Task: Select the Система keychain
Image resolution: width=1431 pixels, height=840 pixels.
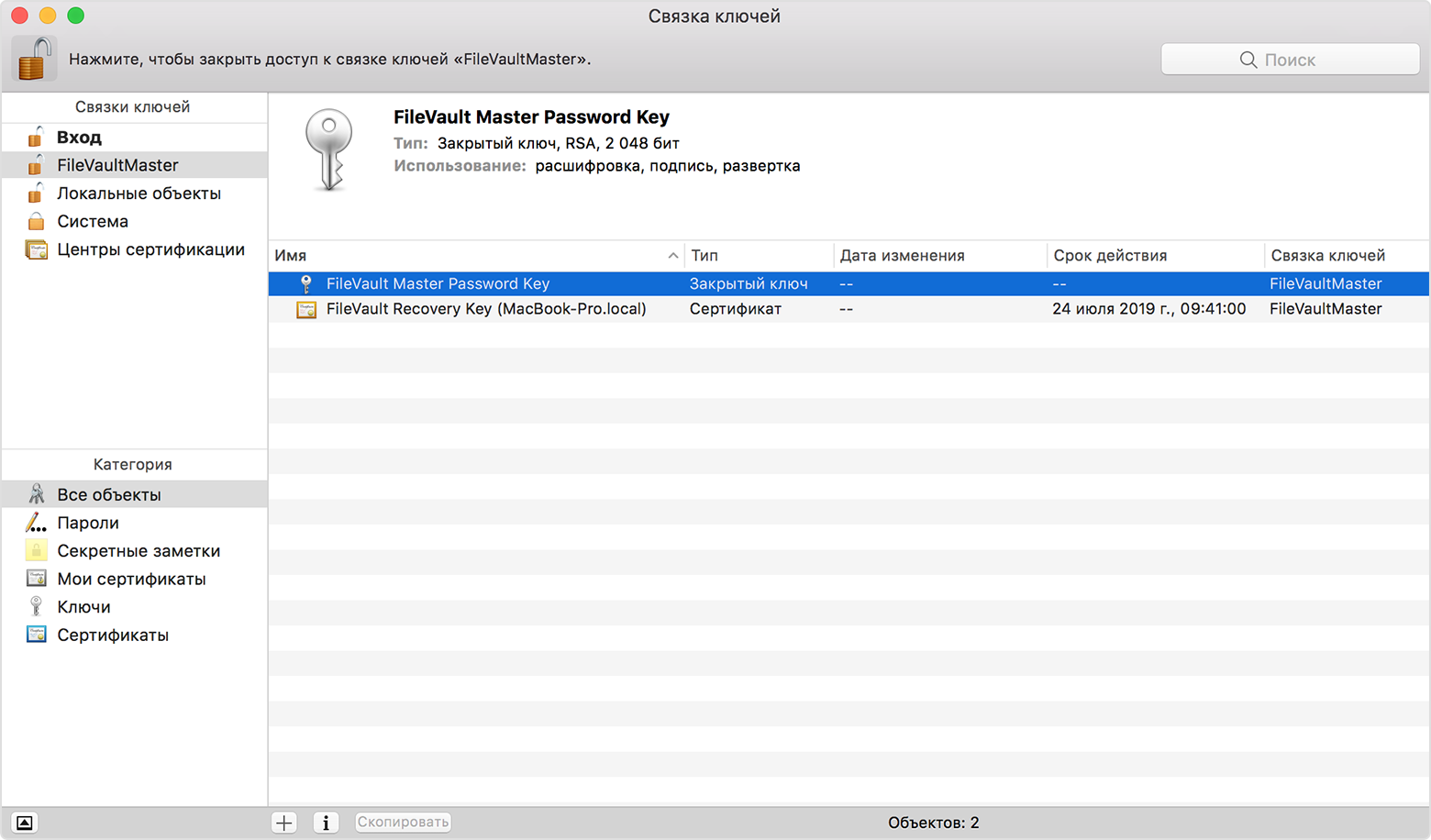Action: [134, 221]
